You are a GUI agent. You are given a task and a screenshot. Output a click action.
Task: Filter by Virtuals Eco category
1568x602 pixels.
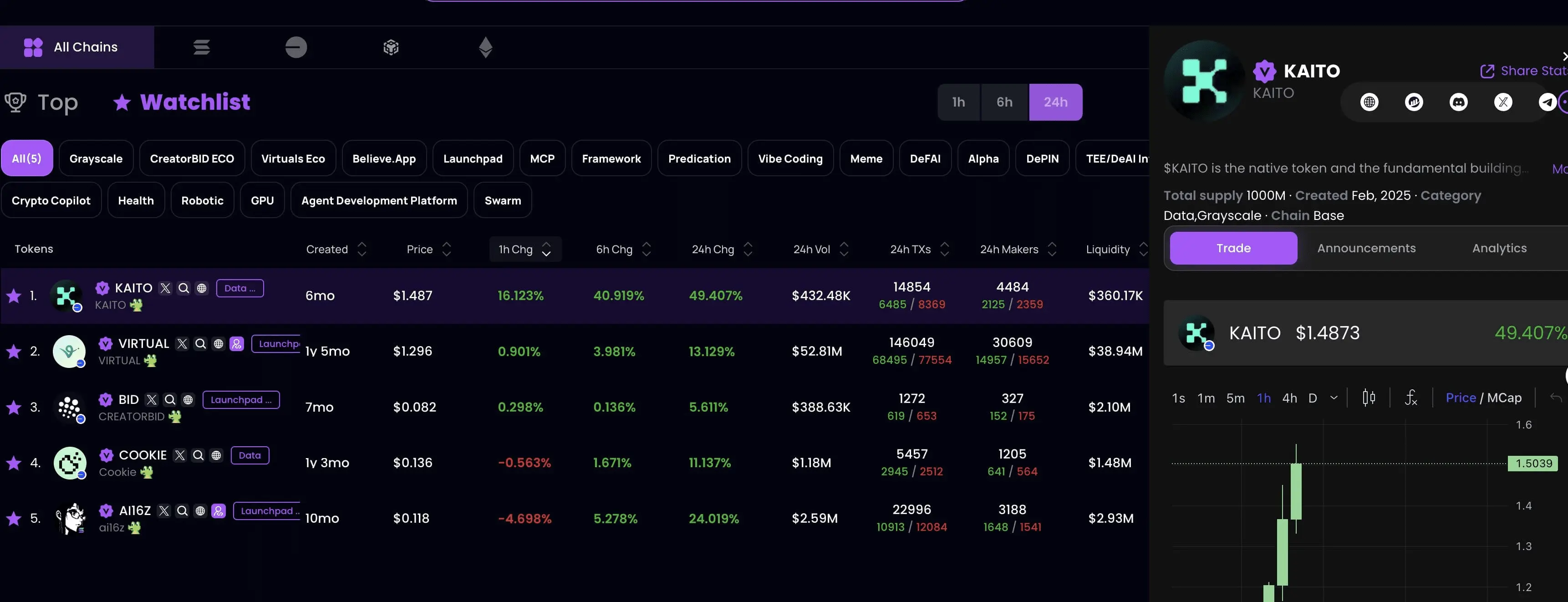pos(293,158)
